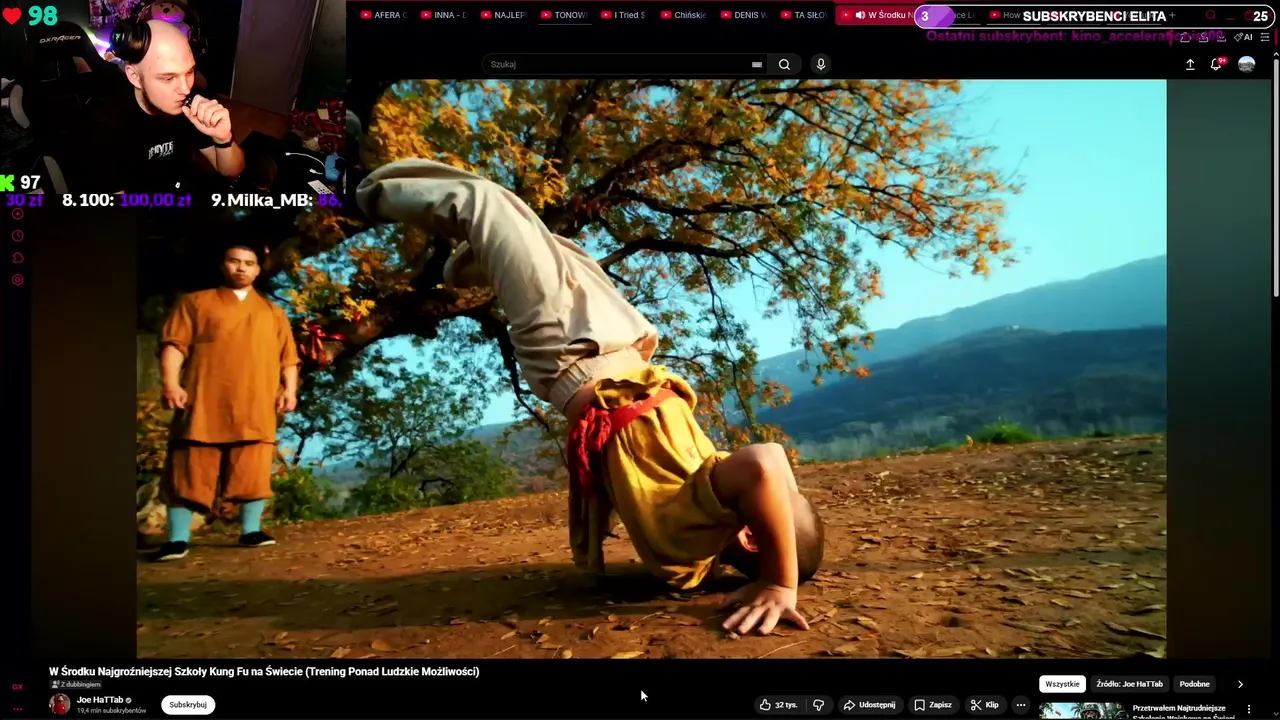Click the kung fu video player
The height and width of the screenshot is (720, 1280).
pyautogui.click(x=651, y=369)
